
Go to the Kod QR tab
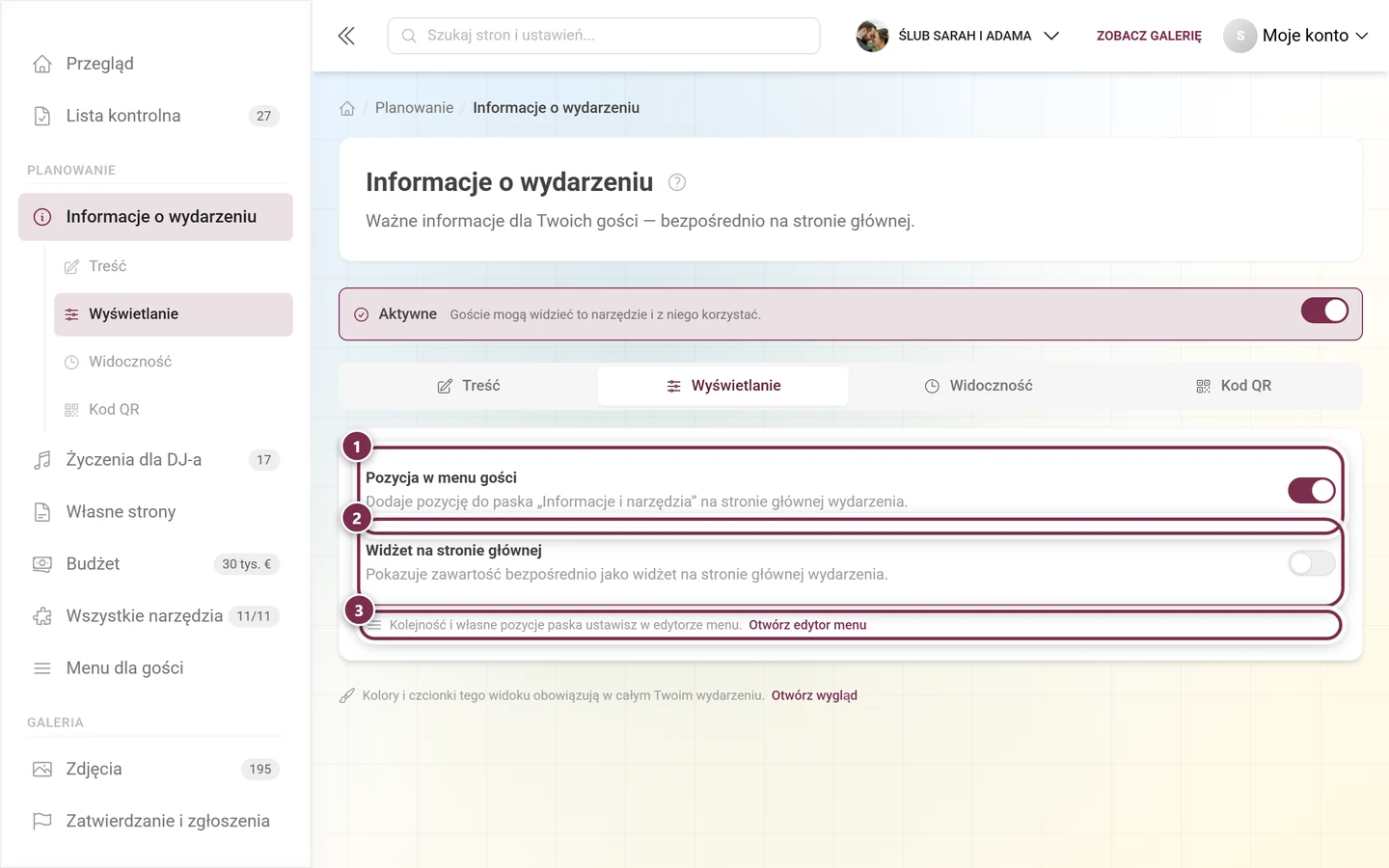[x=1233, y=386]
